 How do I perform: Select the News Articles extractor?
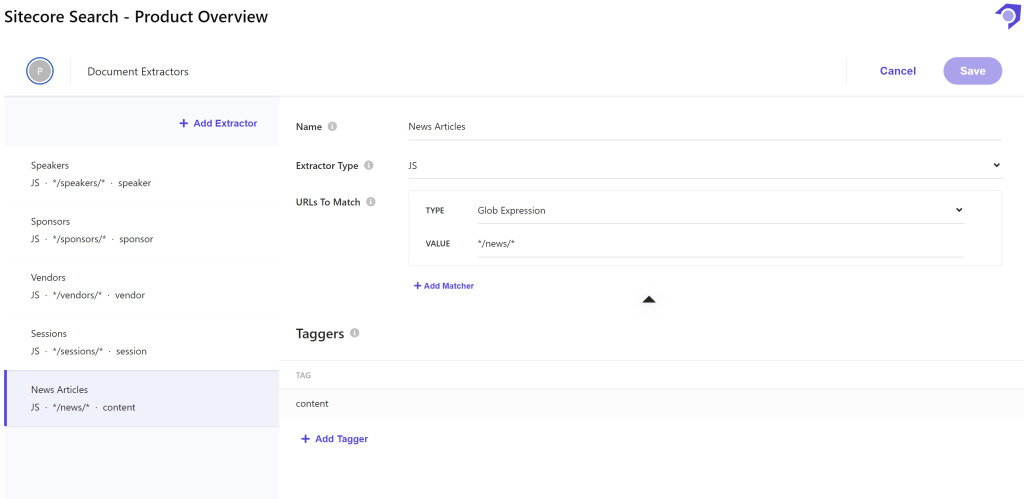(142, 398)
